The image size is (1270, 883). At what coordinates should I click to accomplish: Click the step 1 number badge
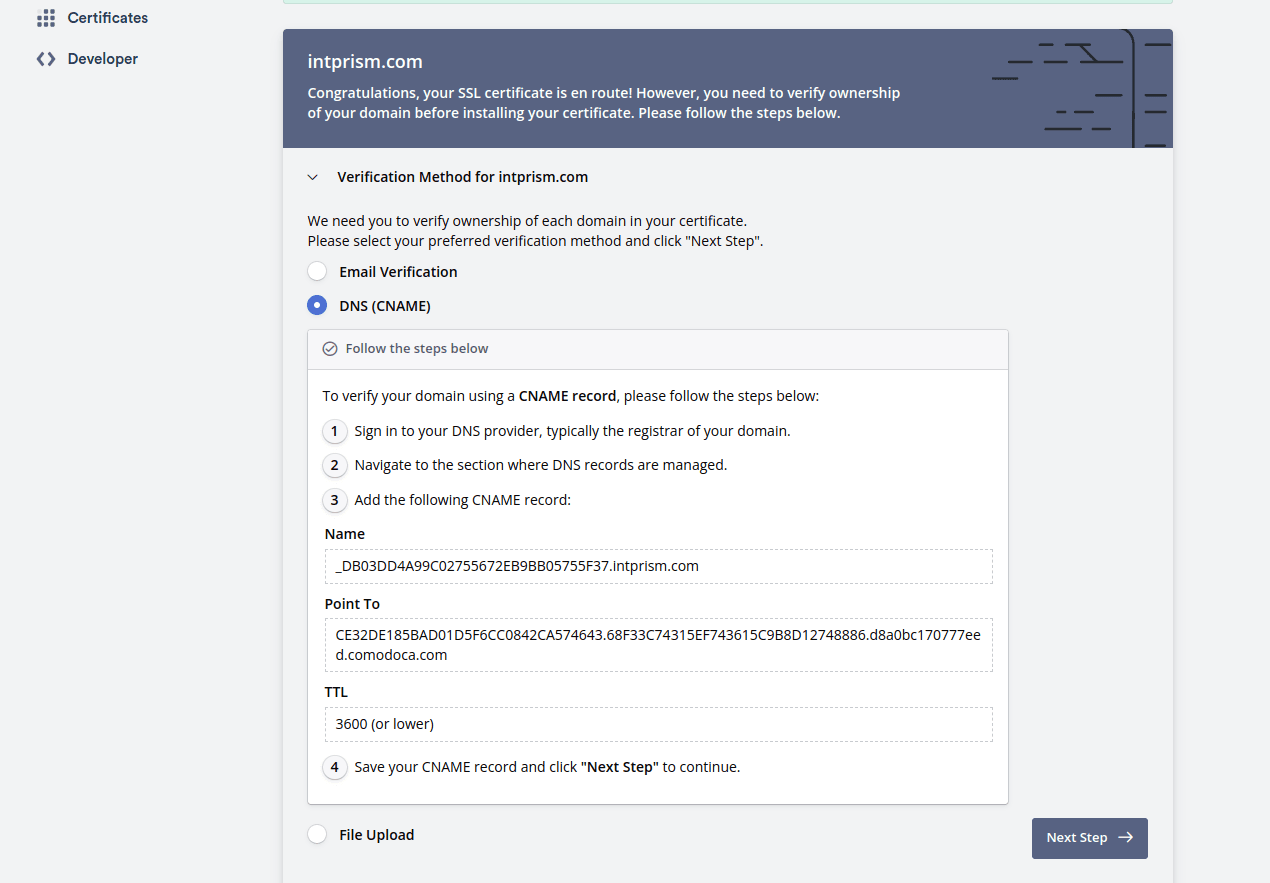pos(335,431)
